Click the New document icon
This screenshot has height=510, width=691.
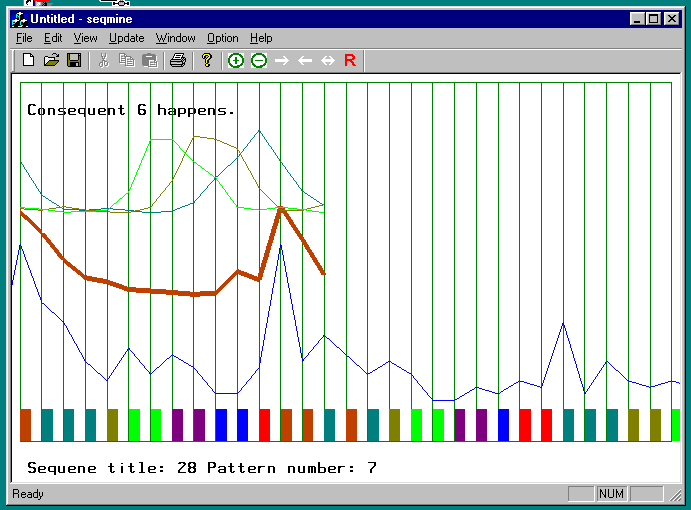(x=29, y=60)
